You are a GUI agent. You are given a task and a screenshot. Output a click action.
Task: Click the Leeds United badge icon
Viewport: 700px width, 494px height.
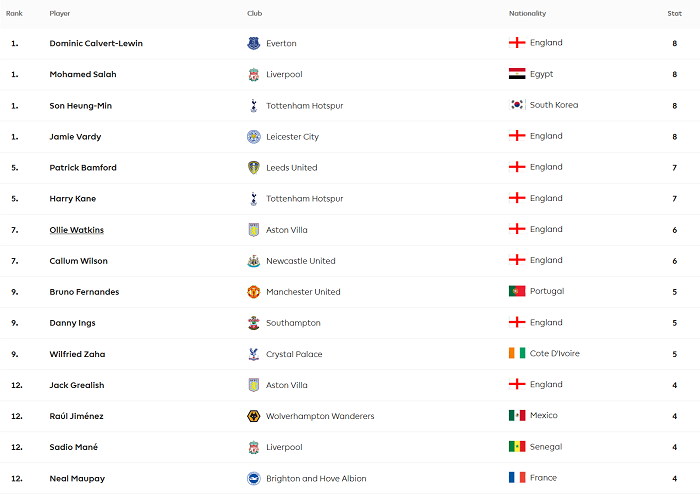[x=253, y=167]
